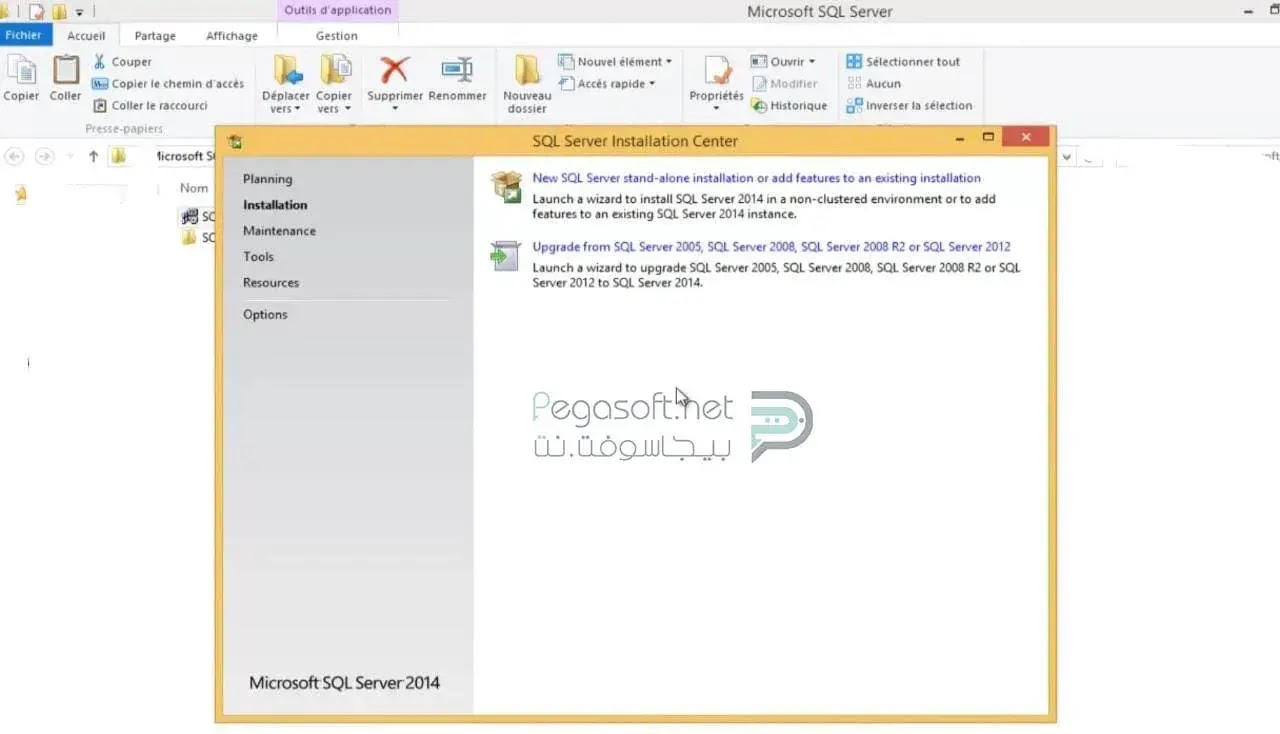Screen dimensions: 1280x734
Task: Select Planning in the Installation Center sidebar
Action: coord(267,179)
